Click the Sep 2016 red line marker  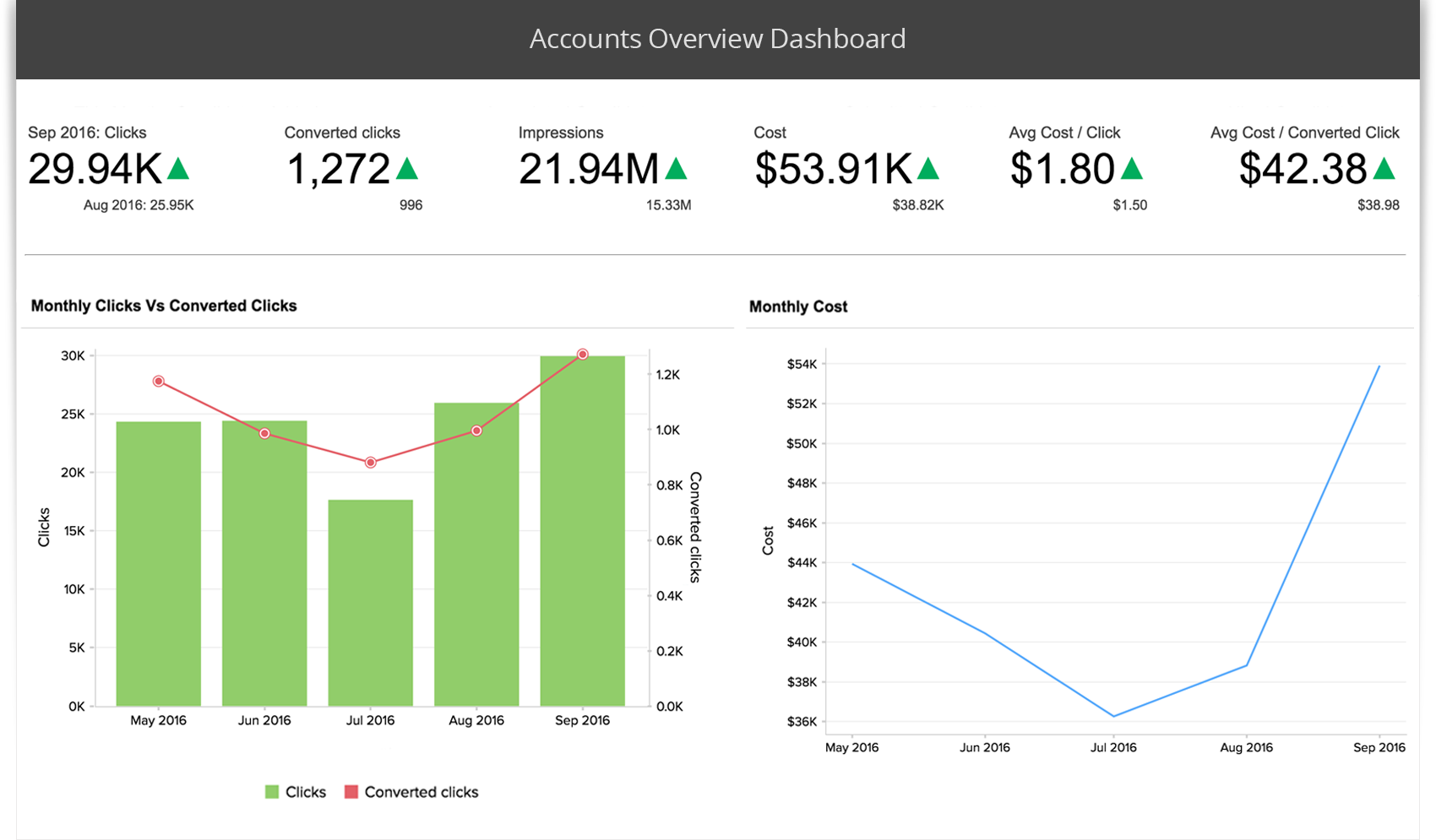582,355
